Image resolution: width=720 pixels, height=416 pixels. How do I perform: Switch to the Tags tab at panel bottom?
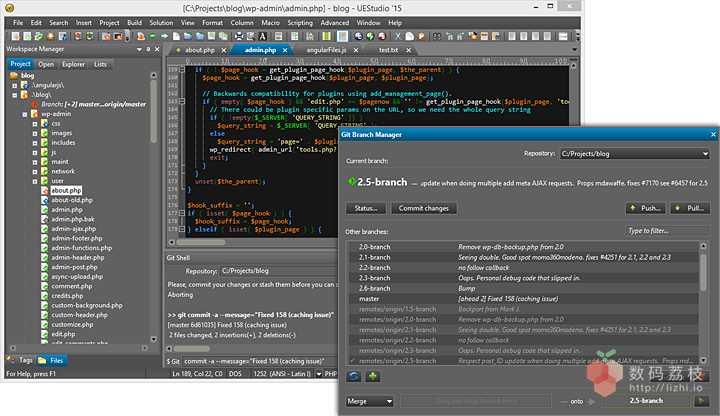point(21,360)
